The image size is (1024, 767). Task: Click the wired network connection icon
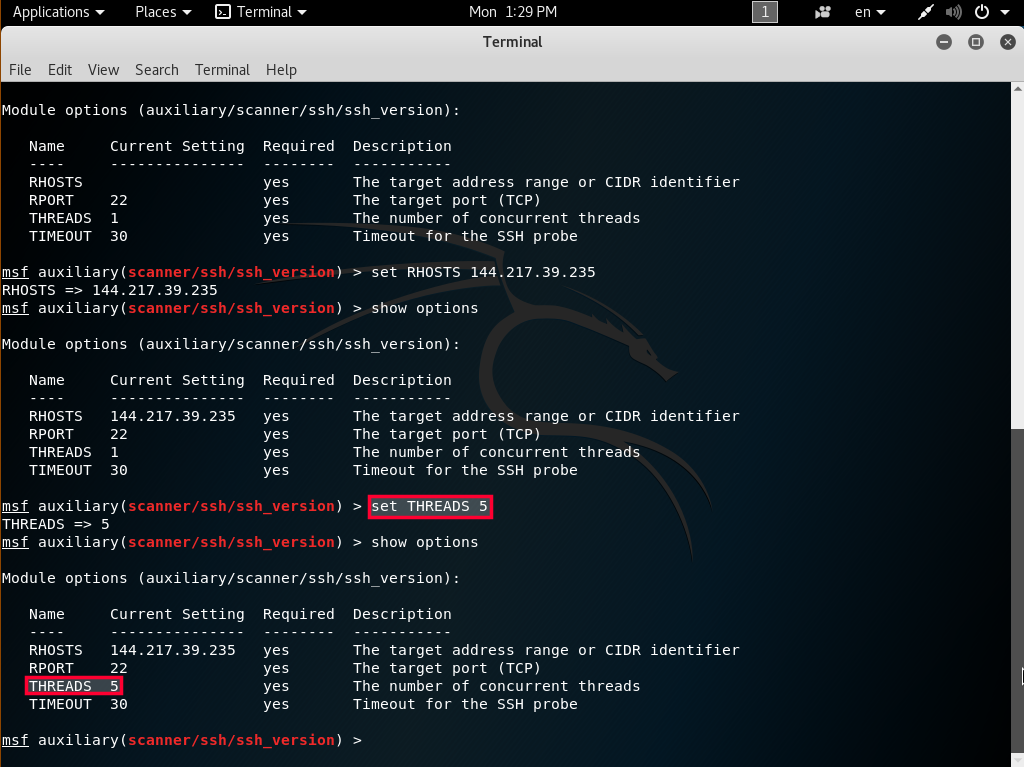pos(926,12)
